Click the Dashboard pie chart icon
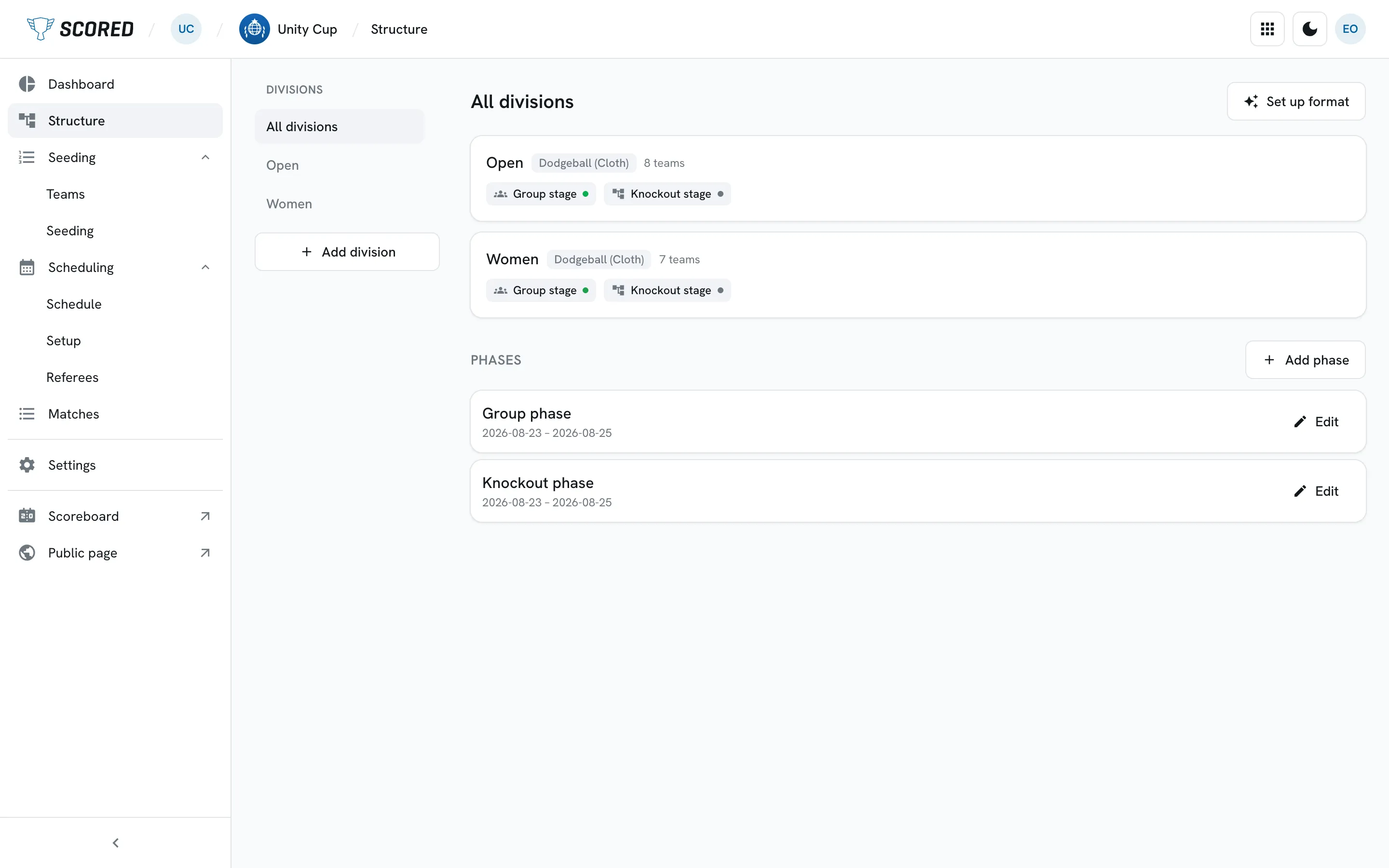 27,84
